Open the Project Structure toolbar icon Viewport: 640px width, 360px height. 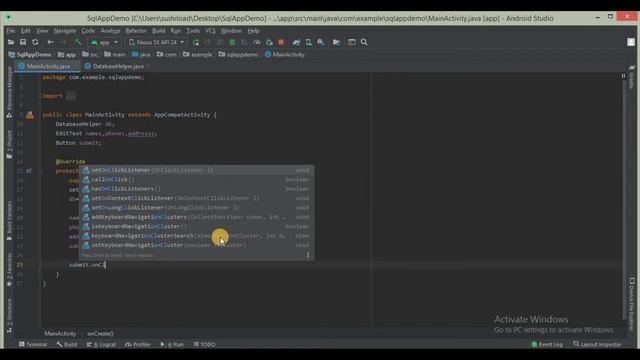[x=336, y=42]
